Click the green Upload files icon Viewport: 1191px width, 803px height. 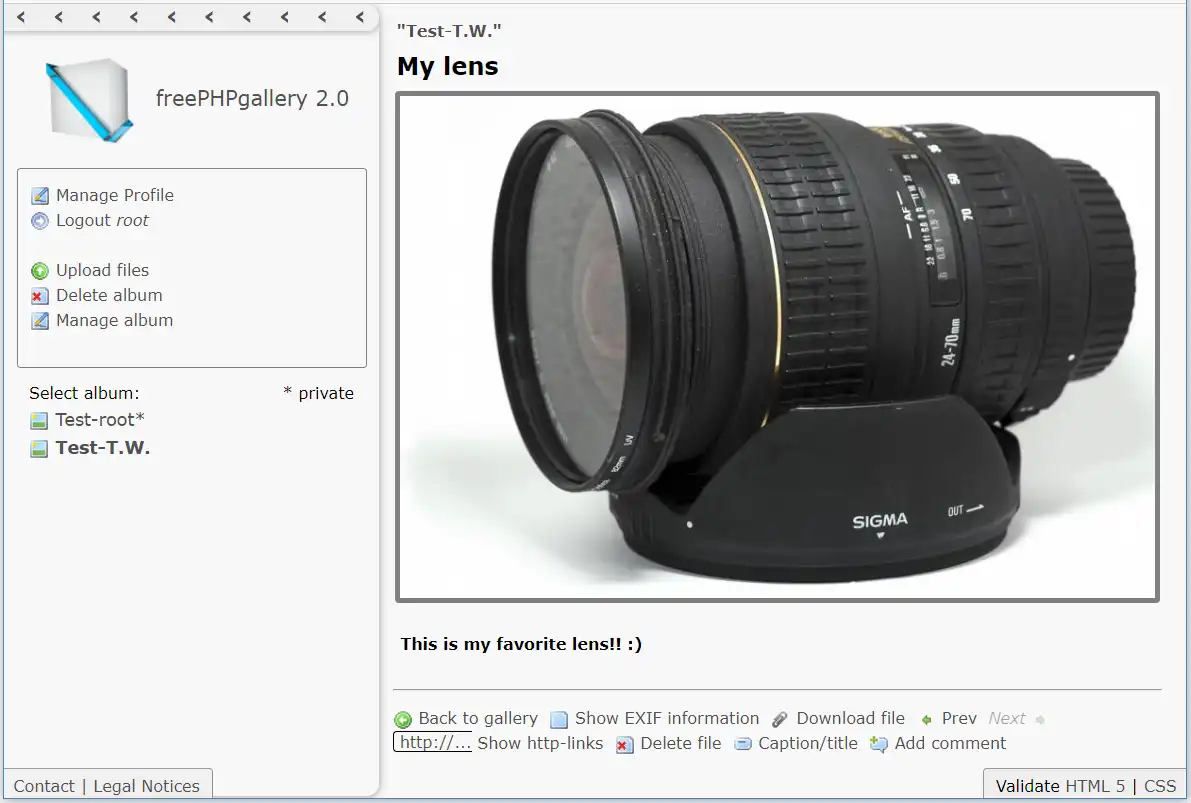click(39, 271)
